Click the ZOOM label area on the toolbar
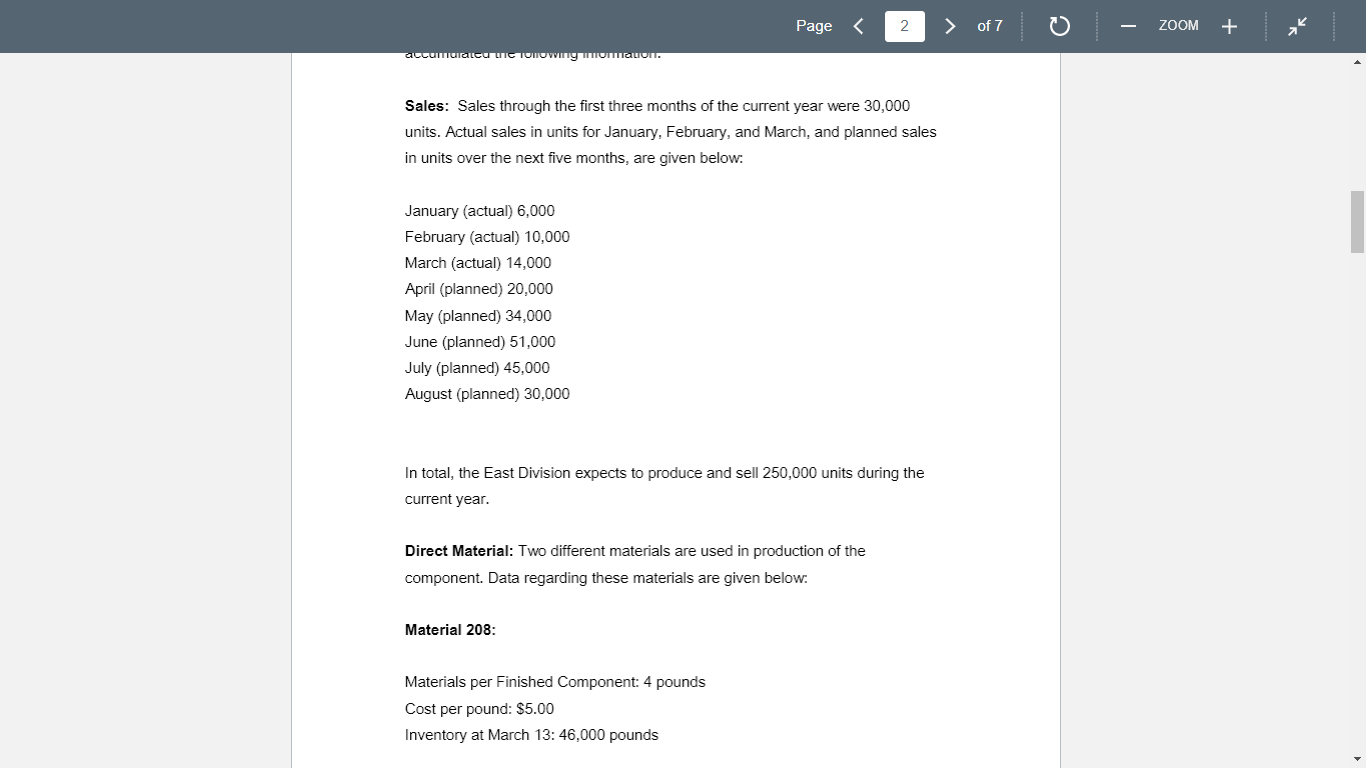 coord(1178,26)
